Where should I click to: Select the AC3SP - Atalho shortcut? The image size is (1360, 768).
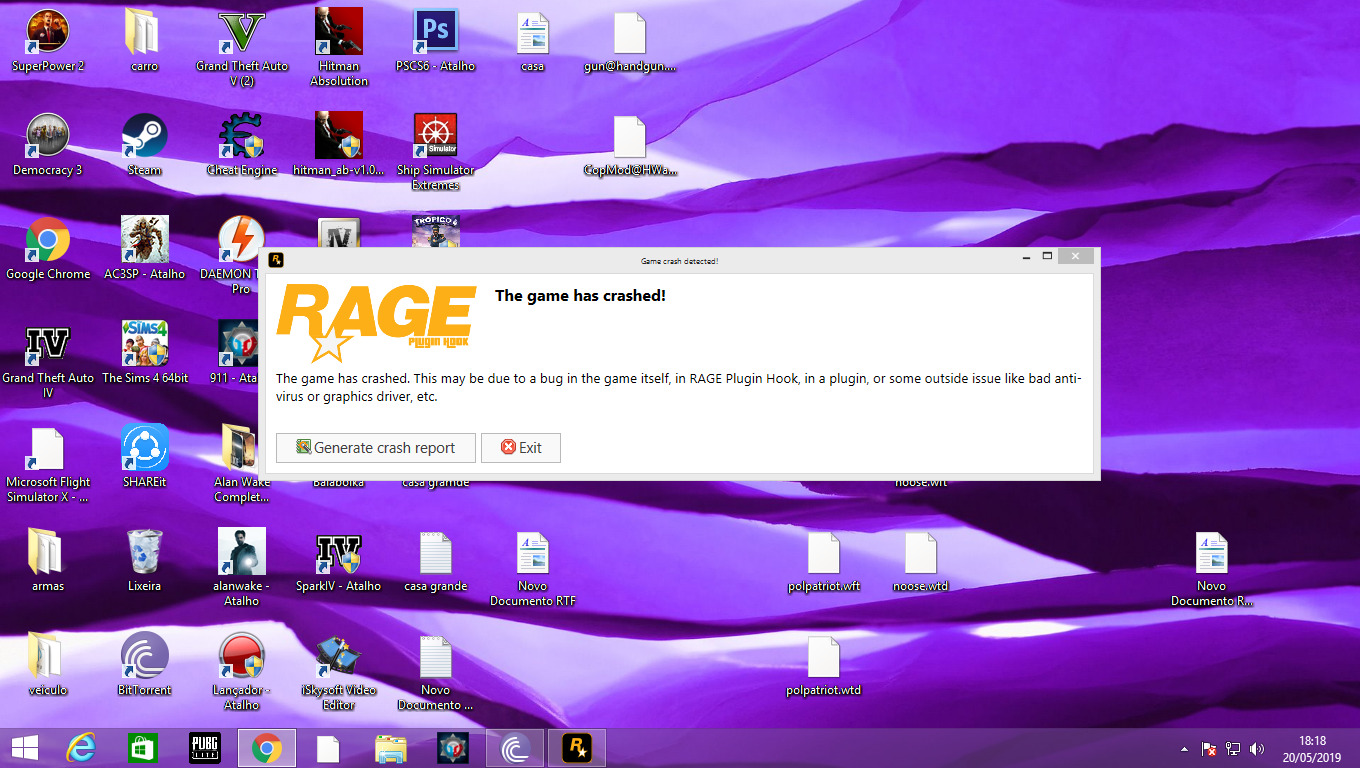(144, 250)
